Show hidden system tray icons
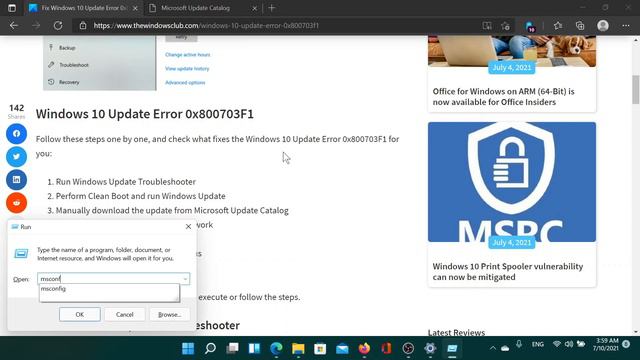 [493, 348]
